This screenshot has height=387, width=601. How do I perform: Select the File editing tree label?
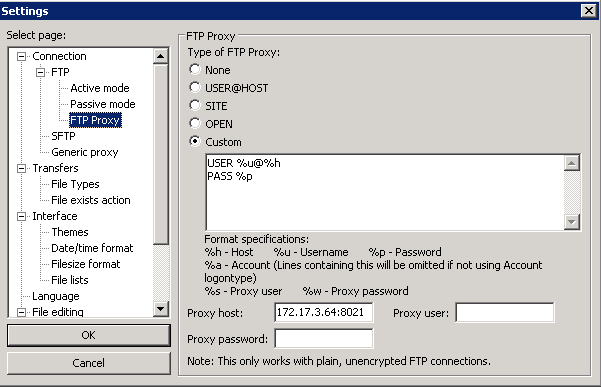57,312
